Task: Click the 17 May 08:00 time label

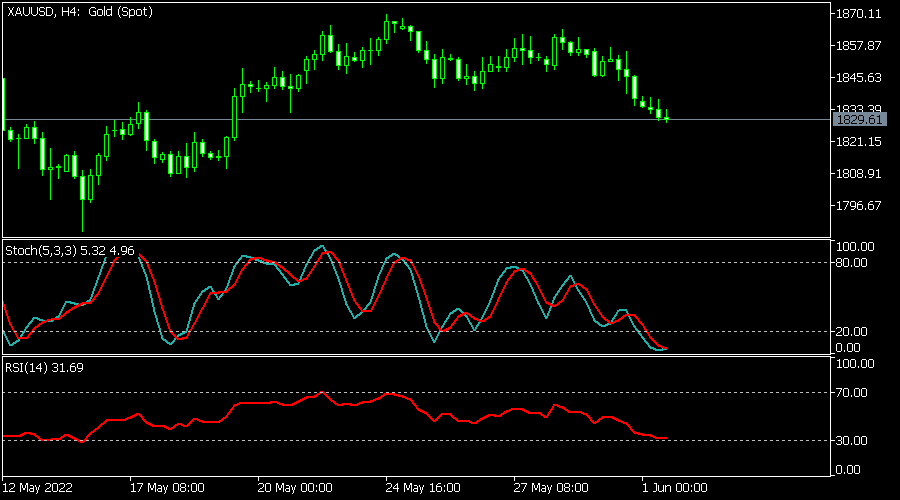Action: pos(167,488)
